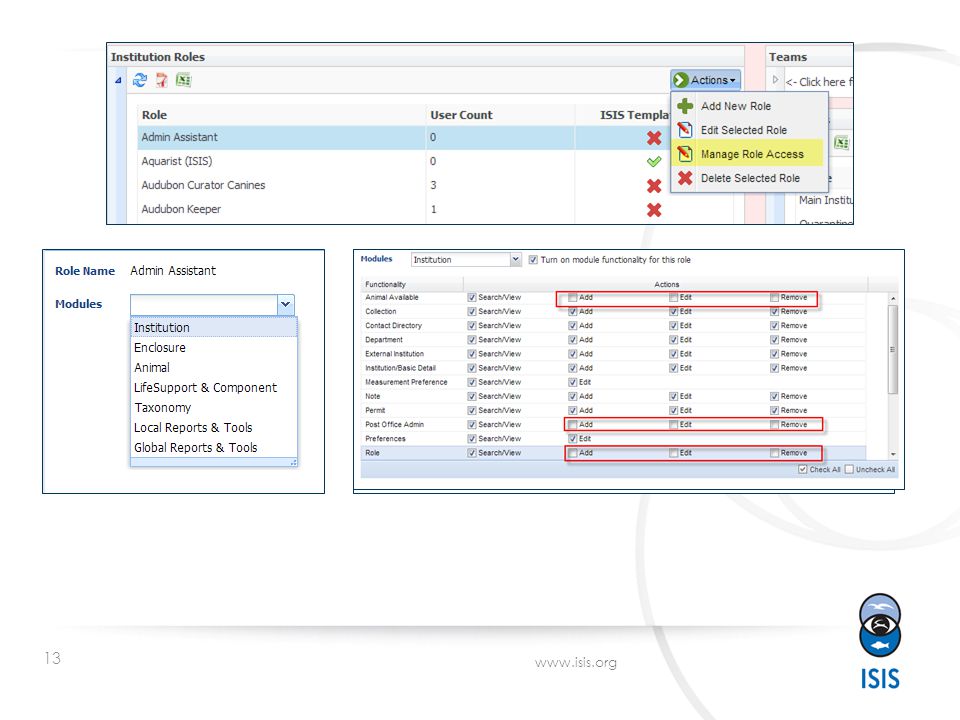Image resolution: width=960 pixels, height=720 pixels.
Task: Collapse the Institution Roles panel triangle
Action: 118,80
